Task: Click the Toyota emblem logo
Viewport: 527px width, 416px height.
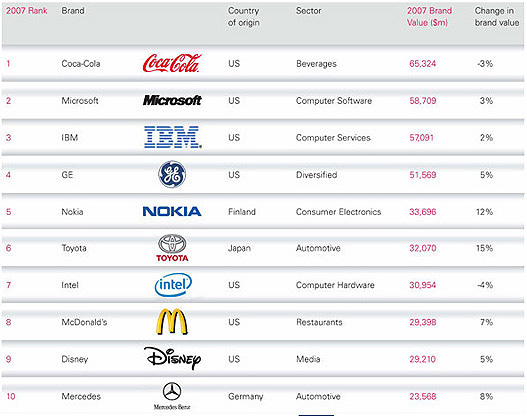Action: 172,248
